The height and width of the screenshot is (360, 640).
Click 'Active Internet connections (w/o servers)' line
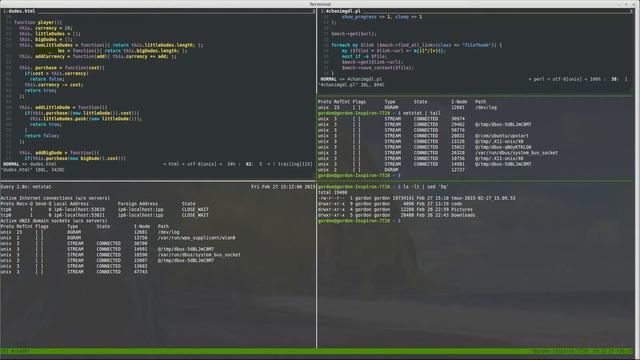click(55, 198)
